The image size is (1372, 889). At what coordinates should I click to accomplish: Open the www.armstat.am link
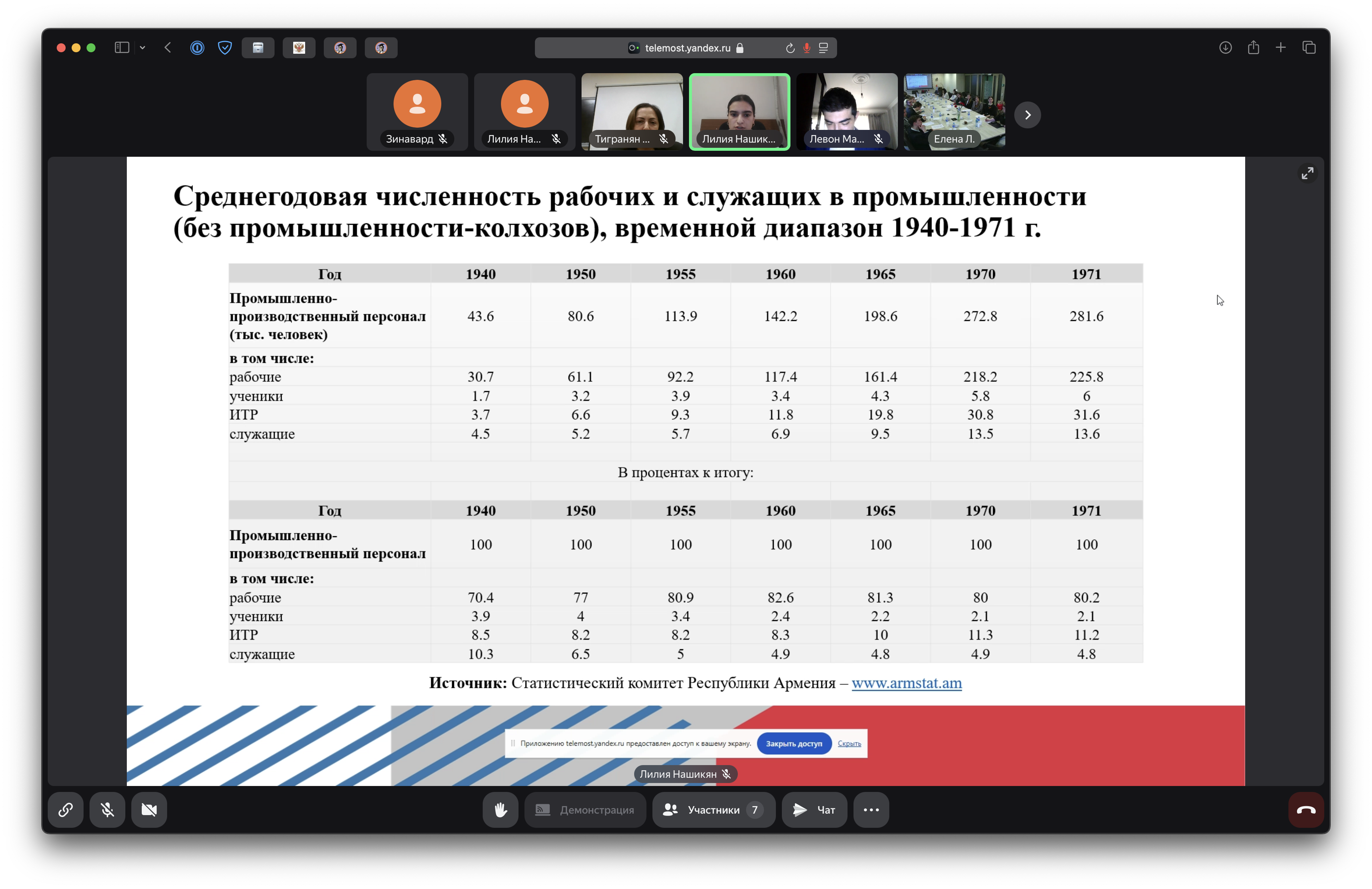point(907,683)
